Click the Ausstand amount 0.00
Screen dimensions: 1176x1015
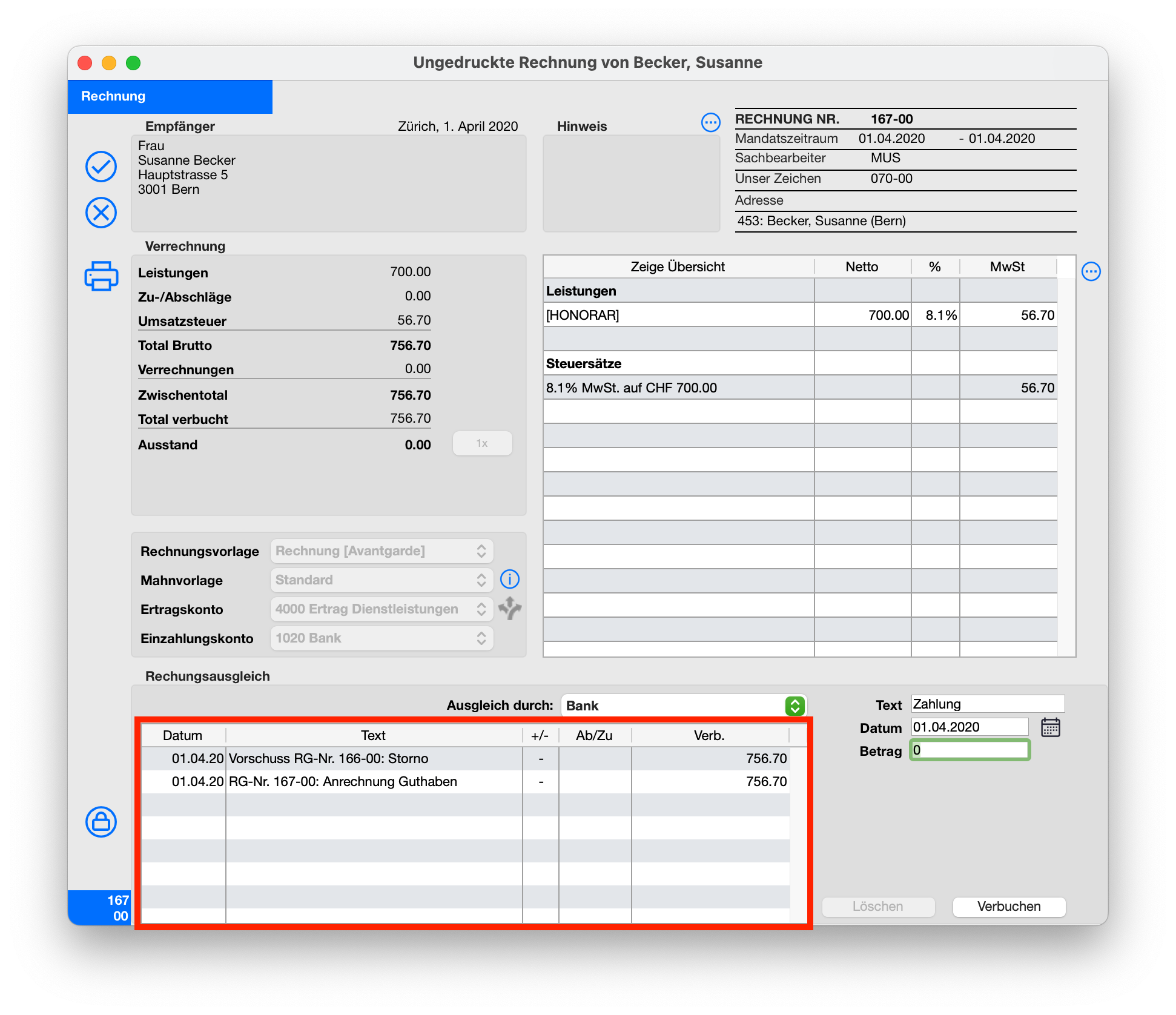418,445
